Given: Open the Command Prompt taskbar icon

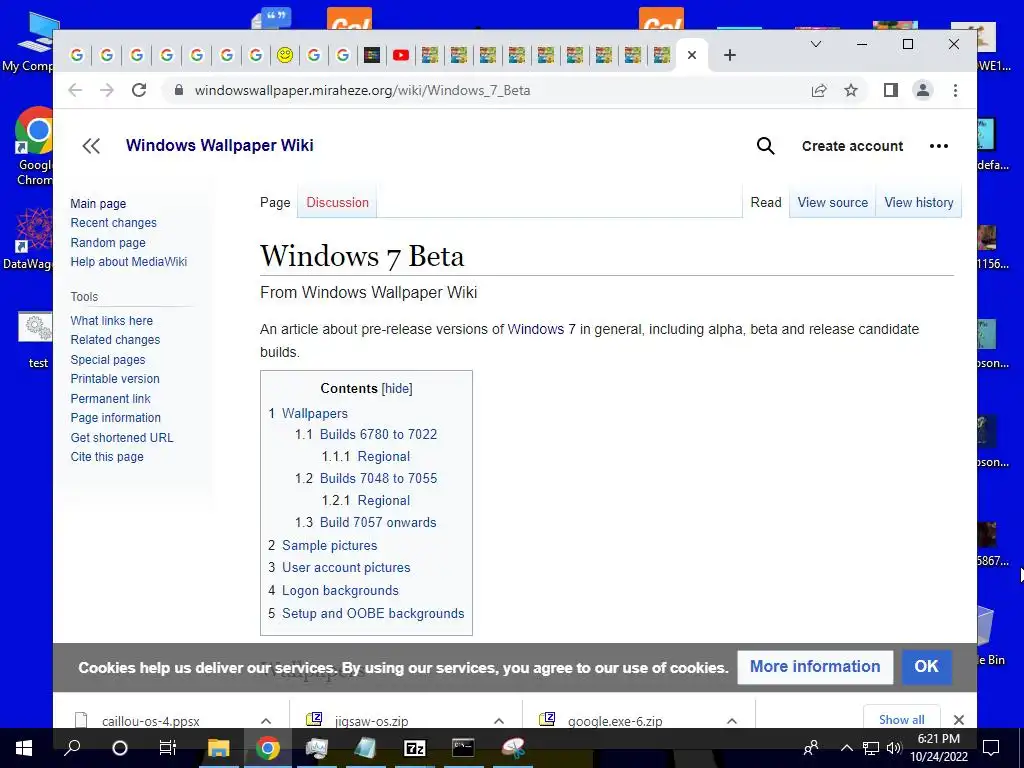Looking at the screenshot, I should click(463, 748).
